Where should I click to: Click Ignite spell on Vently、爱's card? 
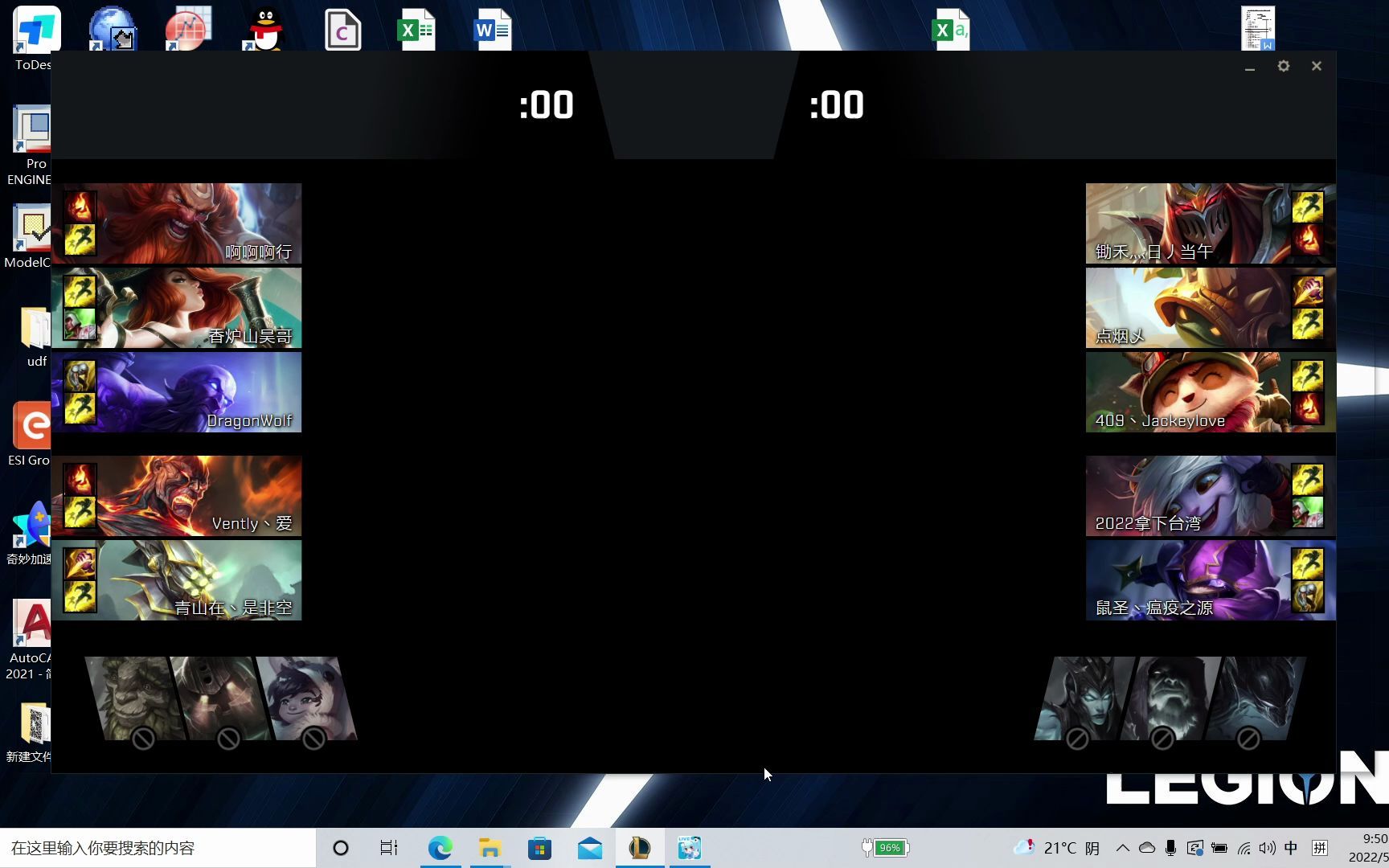pyautogui.click(x=80, y=479)
